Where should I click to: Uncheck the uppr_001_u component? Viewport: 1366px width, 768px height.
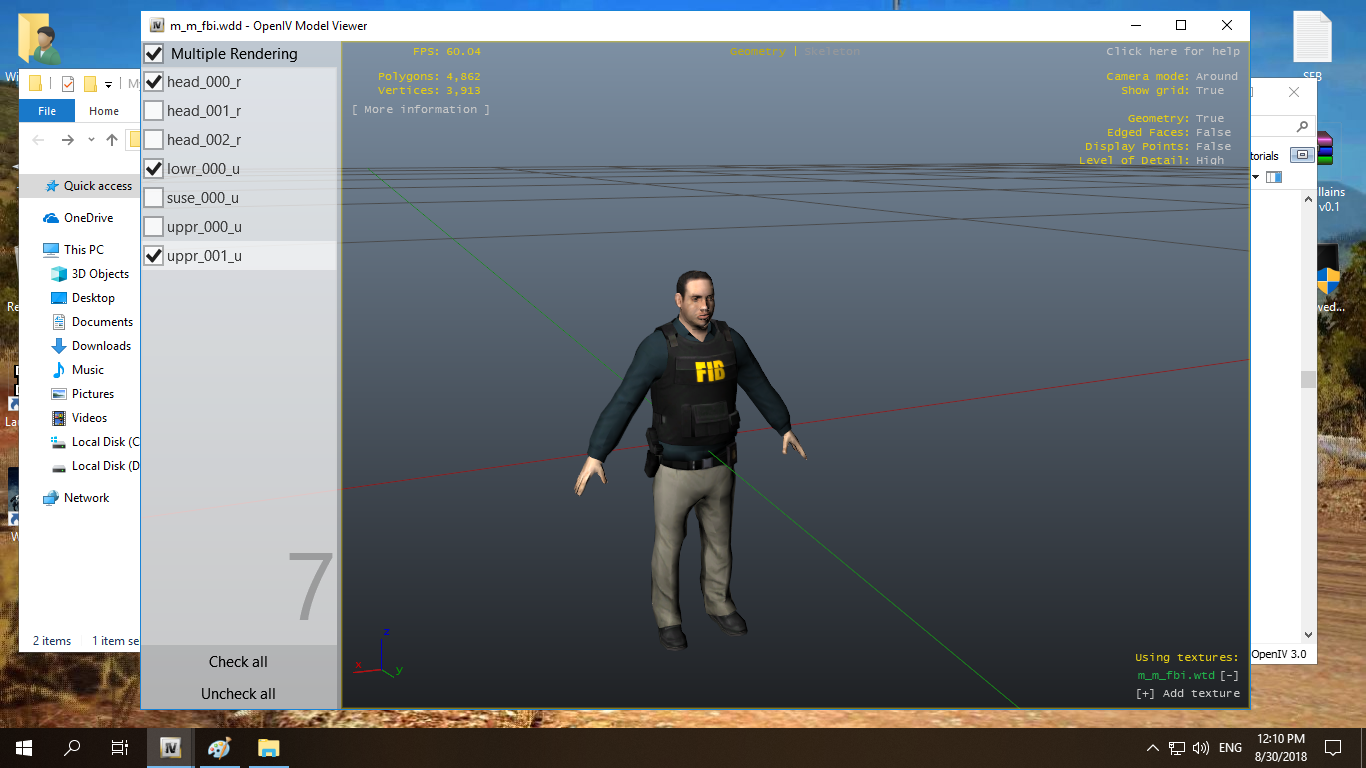click(154, 256)
